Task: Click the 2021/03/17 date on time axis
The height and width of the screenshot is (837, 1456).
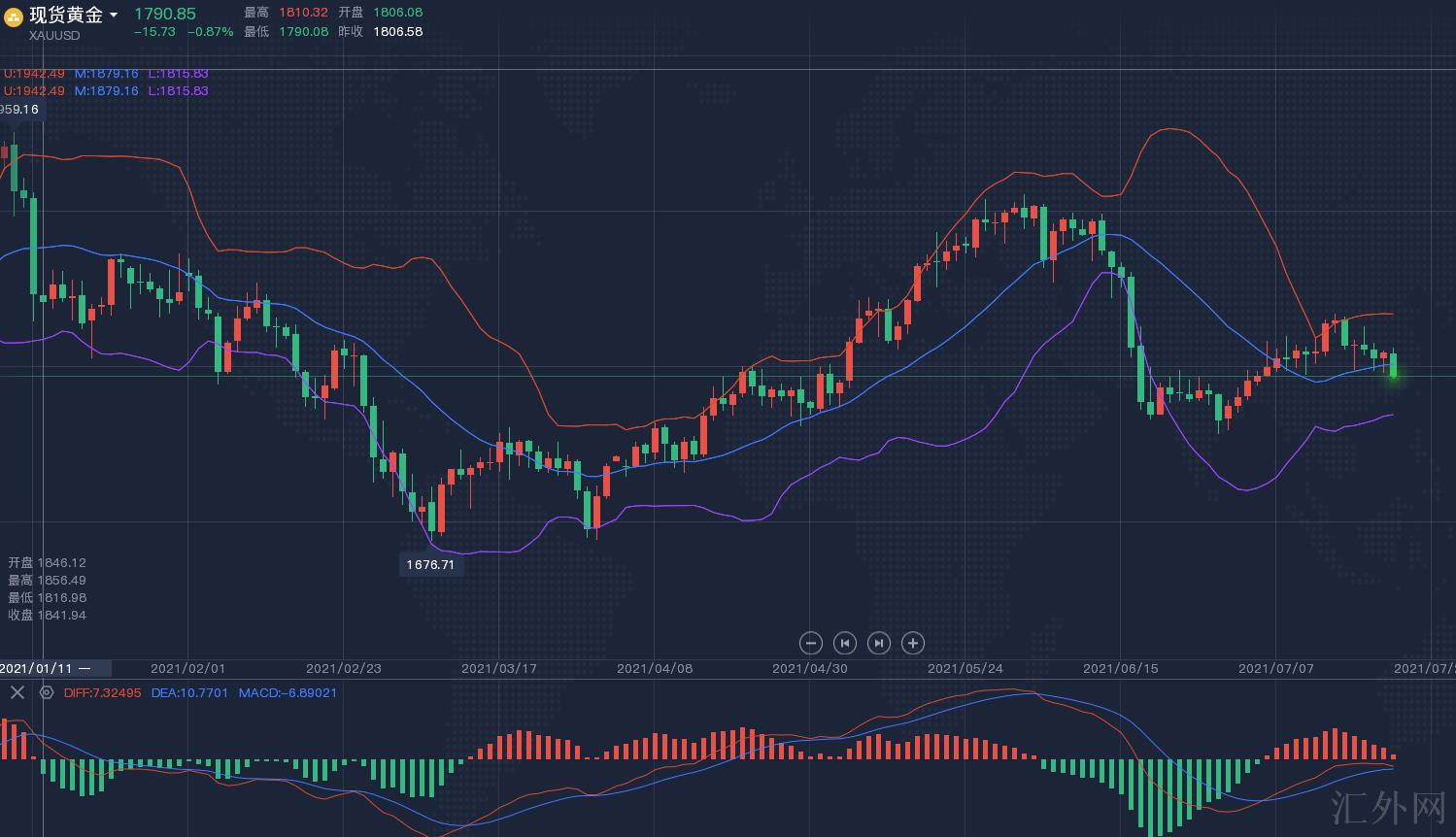Action: tap(498, 668)
